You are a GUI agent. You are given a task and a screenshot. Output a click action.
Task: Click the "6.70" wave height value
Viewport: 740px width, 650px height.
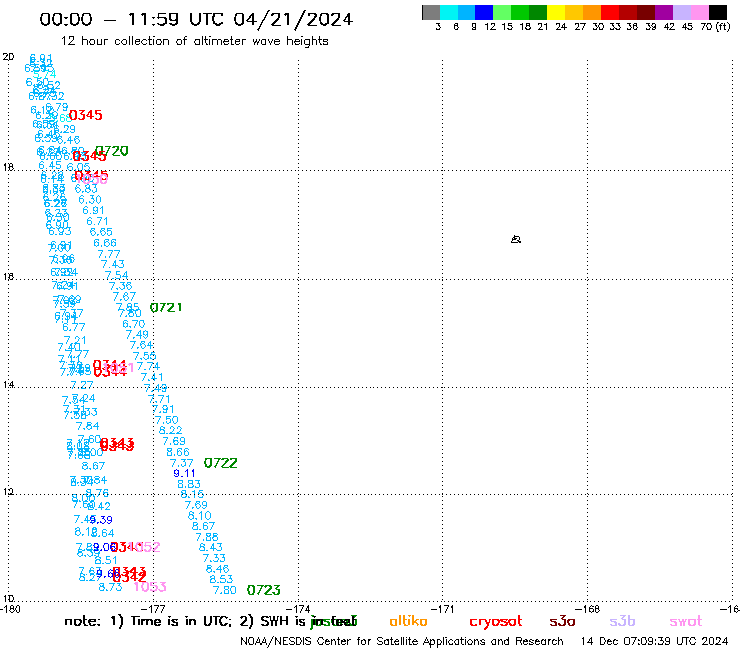point(134,324)
